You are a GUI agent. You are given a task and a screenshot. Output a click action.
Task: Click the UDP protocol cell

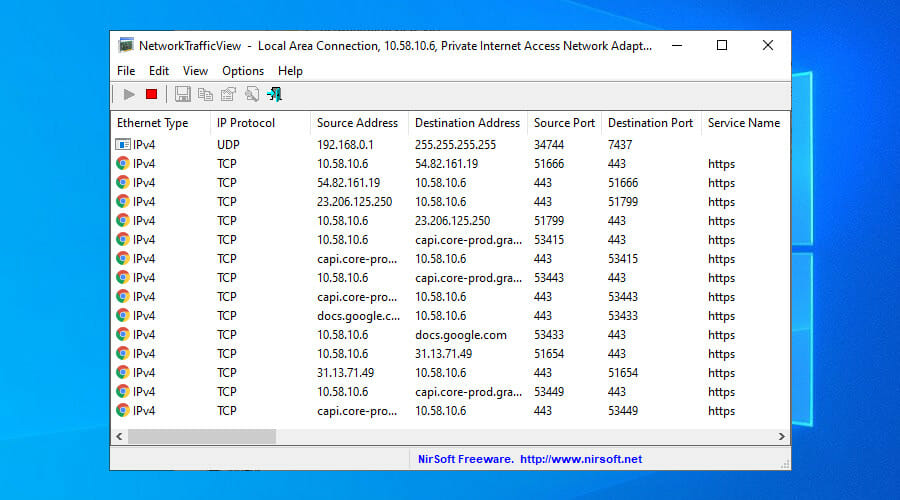pyautogui.click(x=228, y=145)
